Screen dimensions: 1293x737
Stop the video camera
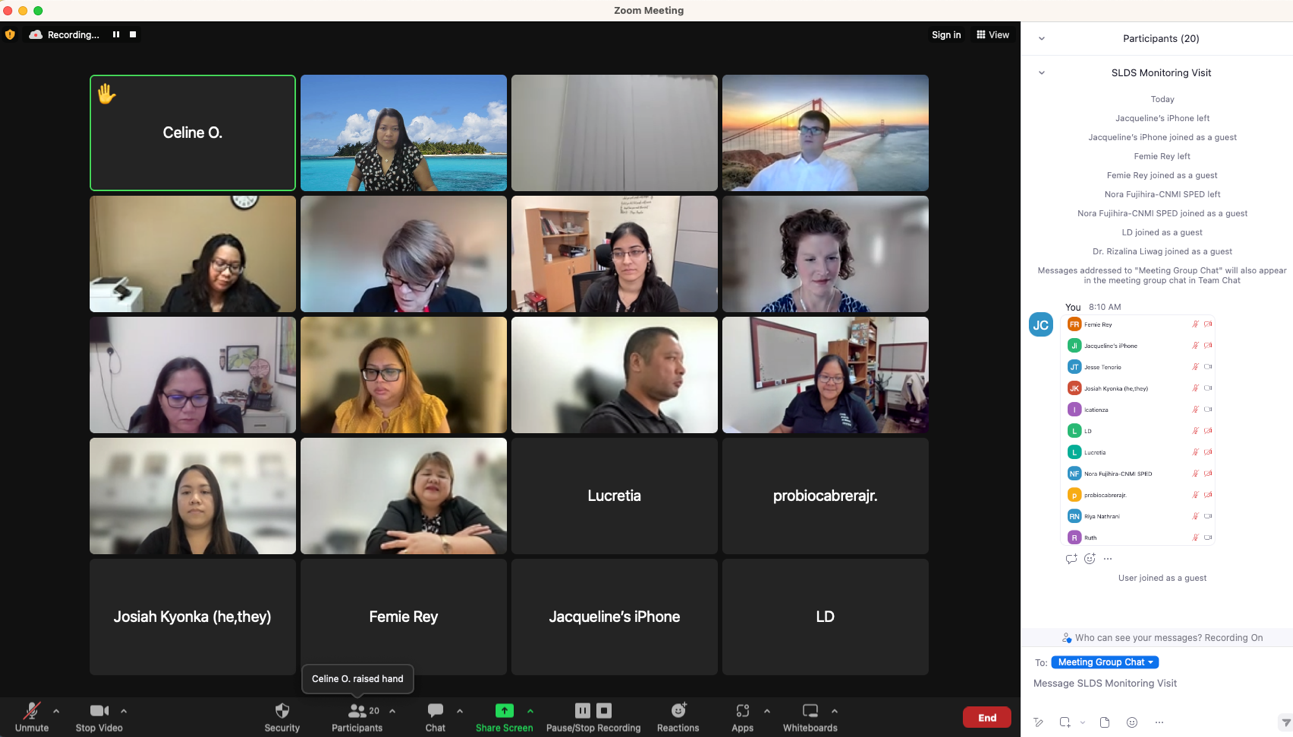pyautogui.click(x=99, y=716)
